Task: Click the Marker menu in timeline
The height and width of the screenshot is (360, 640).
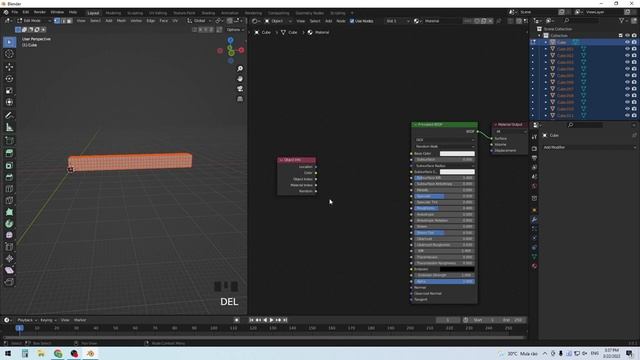Action: [80, 320]
